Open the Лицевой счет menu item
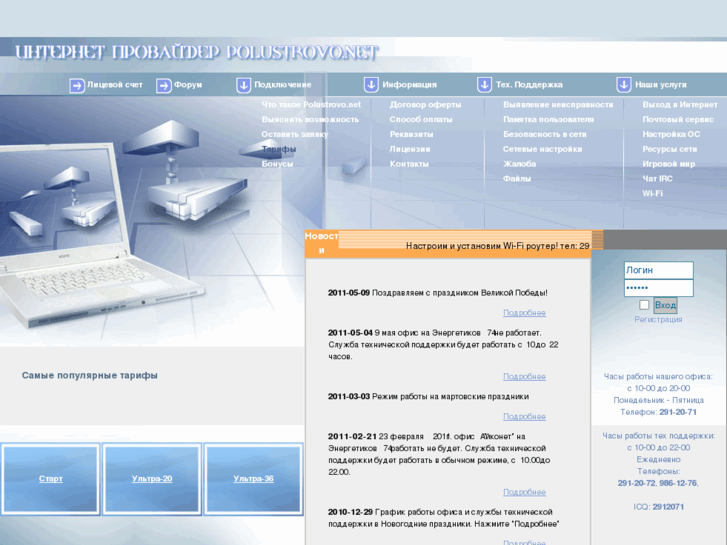 point(115,85)
